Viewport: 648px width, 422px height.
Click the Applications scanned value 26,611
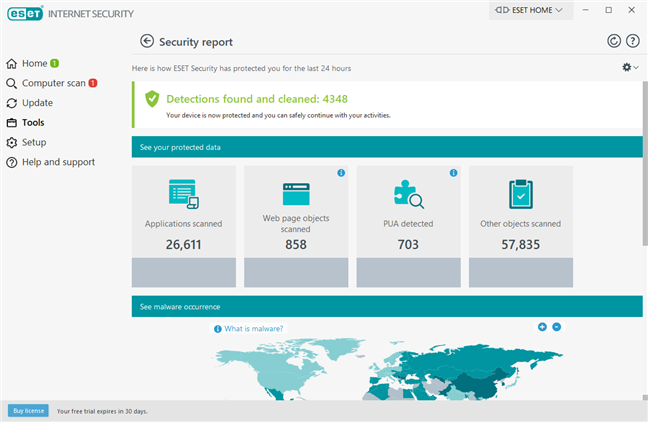[183, 245]
